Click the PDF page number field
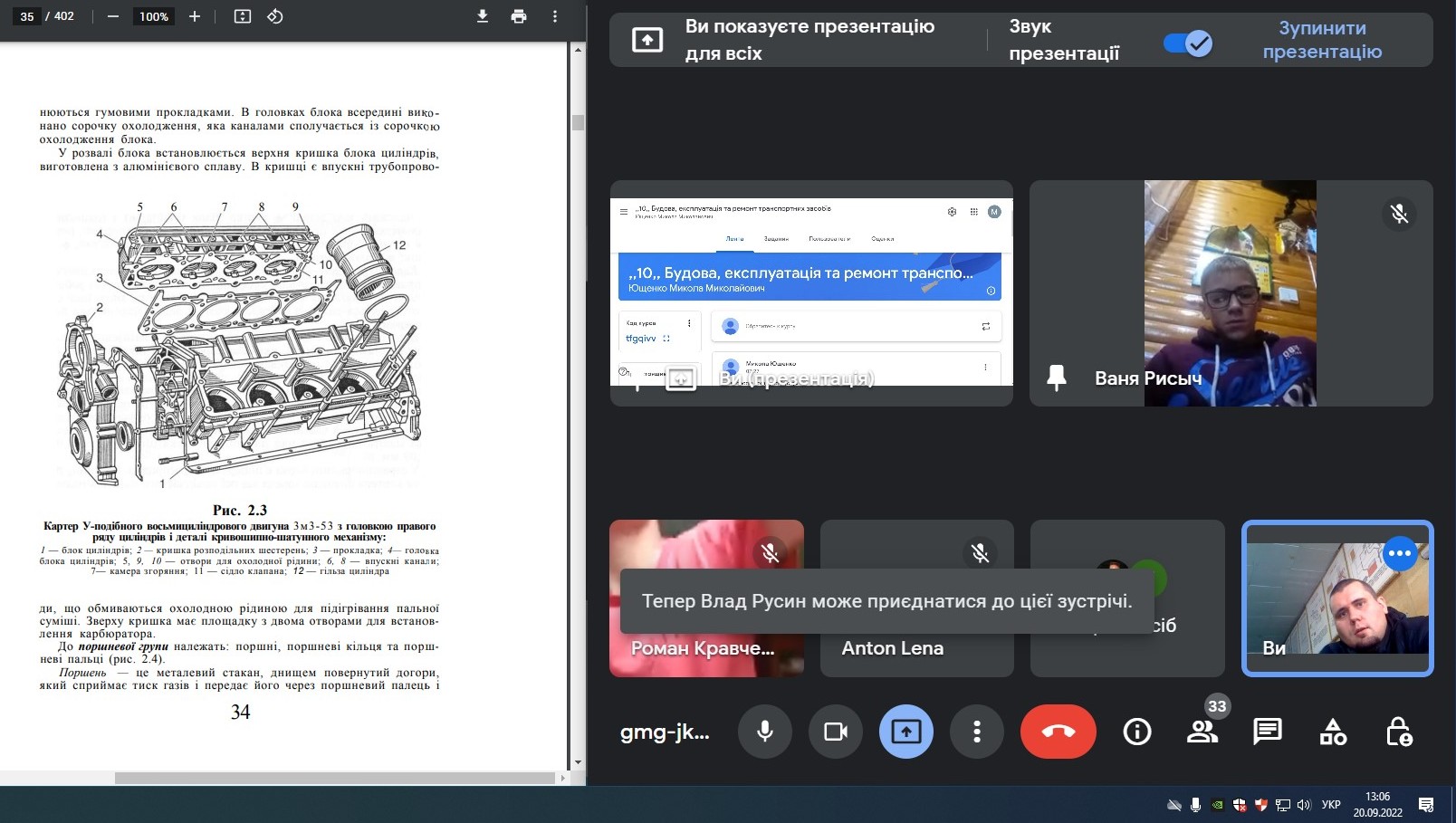This screenshot has width=1456, height=823. tap(27, 16)
